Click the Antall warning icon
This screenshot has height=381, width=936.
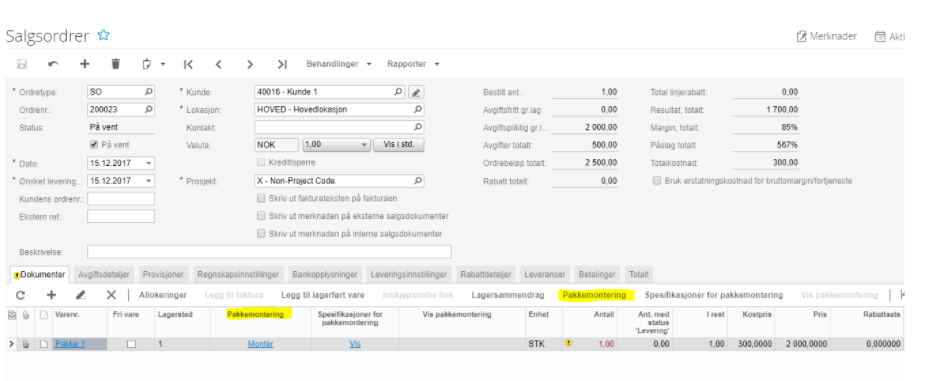(568, 343)
